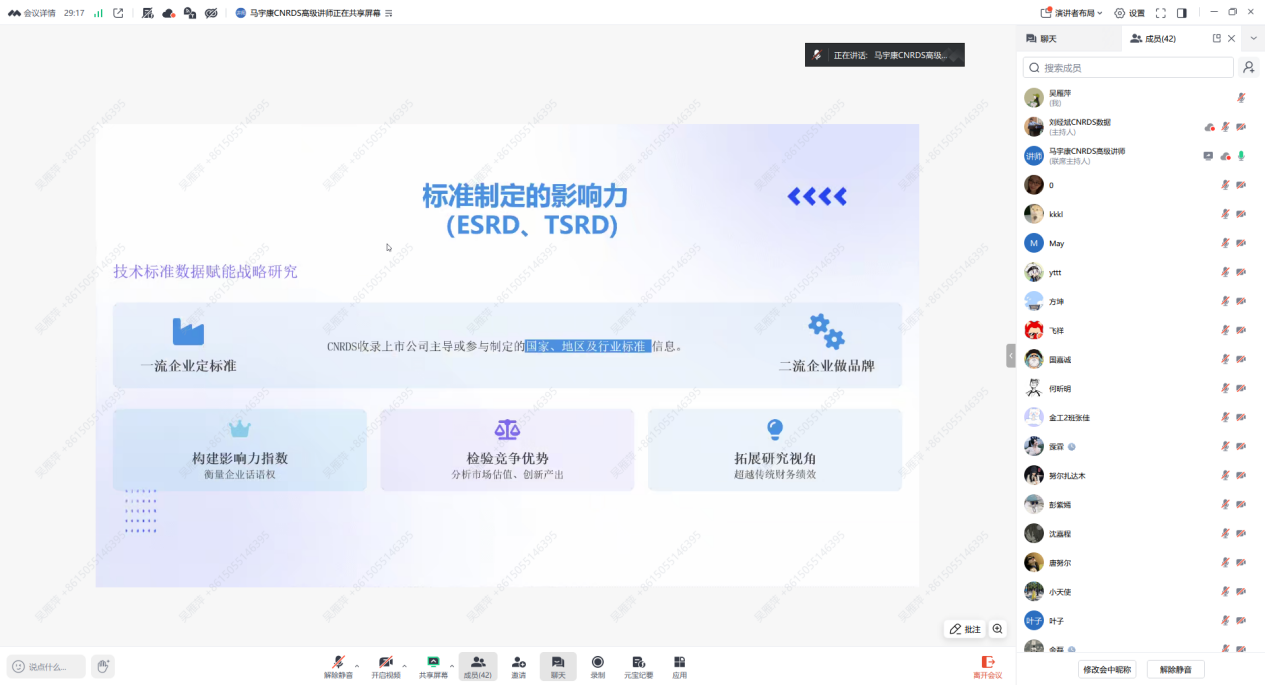This screenshot has width=1265, height=685.
Task: Switch to the 聊天 tab
Action: (1041, 39)
